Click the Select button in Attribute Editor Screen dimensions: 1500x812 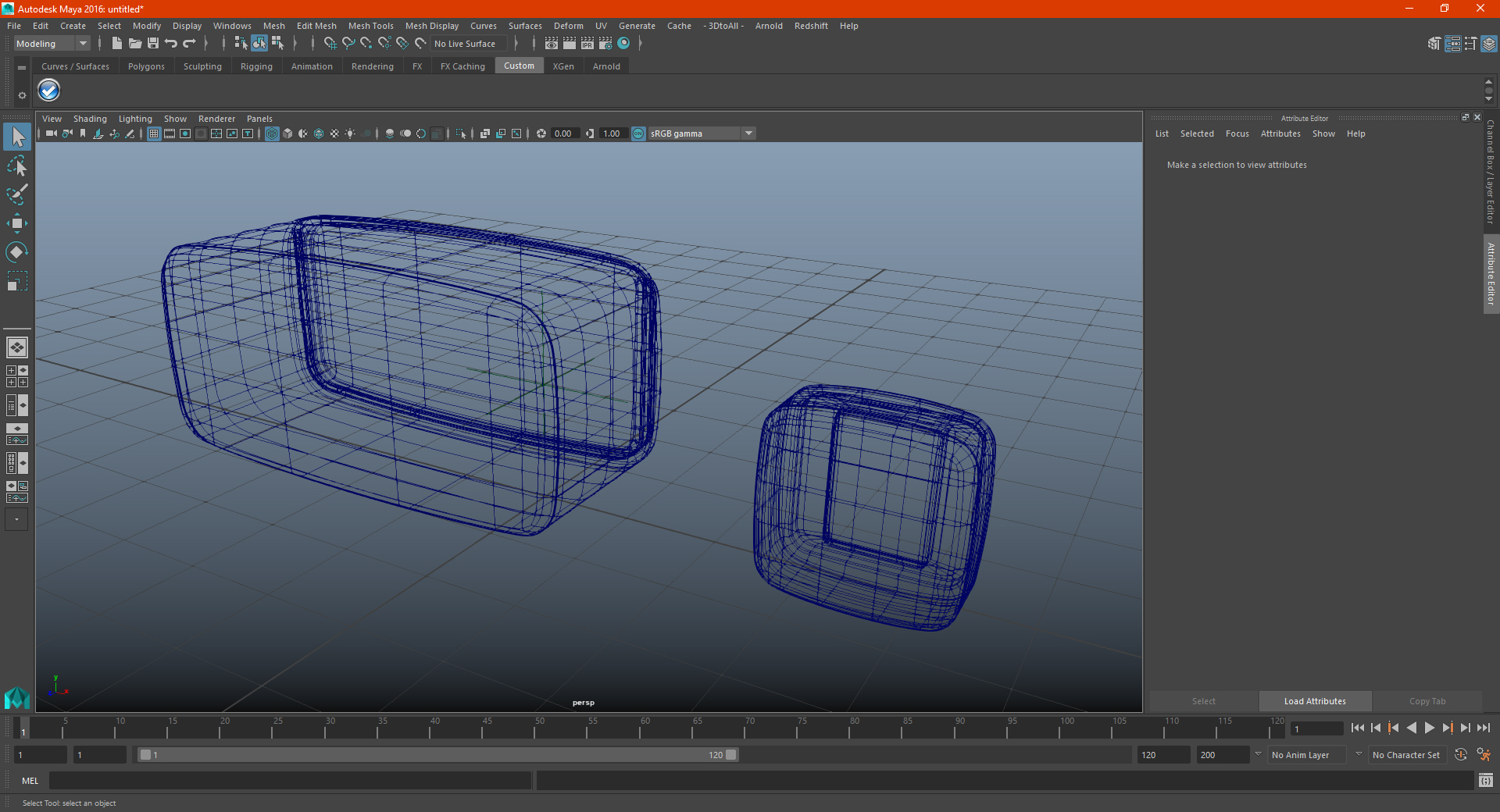coord(1203,701)
